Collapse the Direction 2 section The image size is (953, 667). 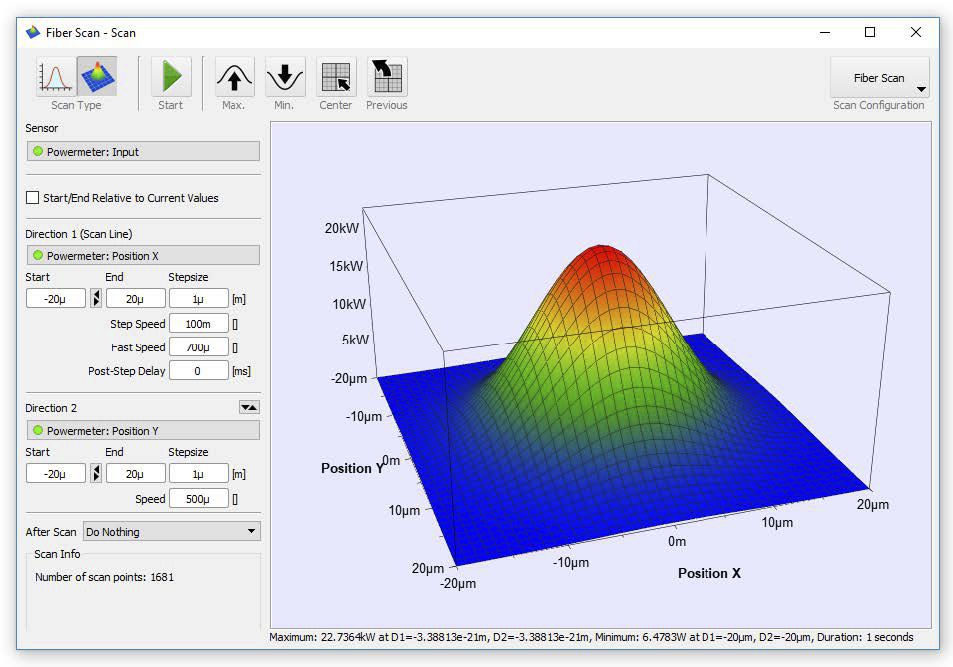point(248,407)
